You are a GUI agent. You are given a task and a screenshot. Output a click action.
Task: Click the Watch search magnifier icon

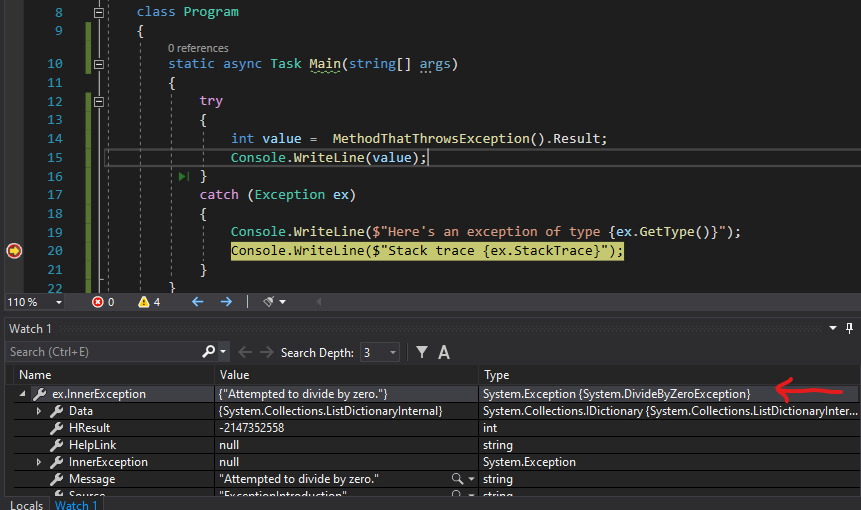[x=209, y=351]
